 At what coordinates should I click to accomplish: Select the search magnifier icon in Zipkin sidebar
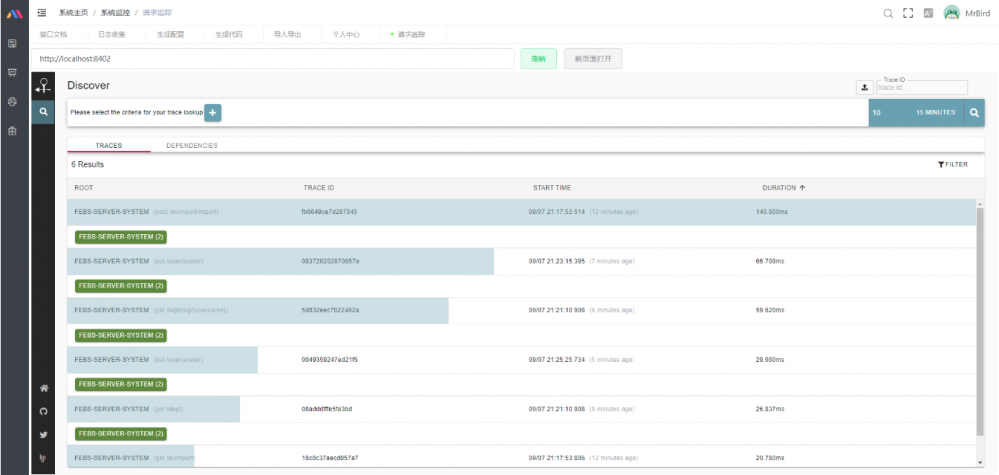43,112
